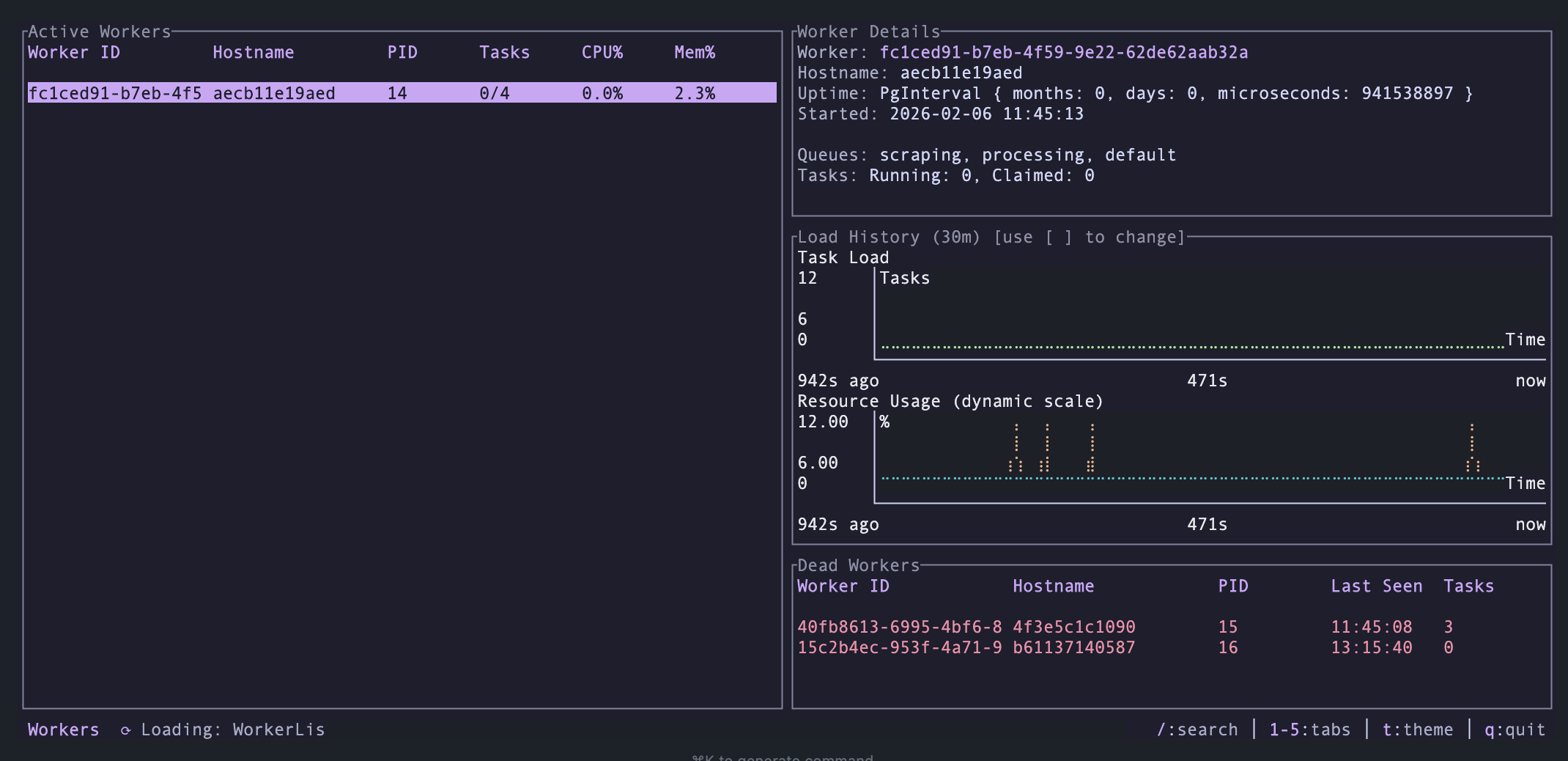Select dead worker 40fb8613-6995-4bf6-8
1568x761 pixels.
tap(899, 627)
